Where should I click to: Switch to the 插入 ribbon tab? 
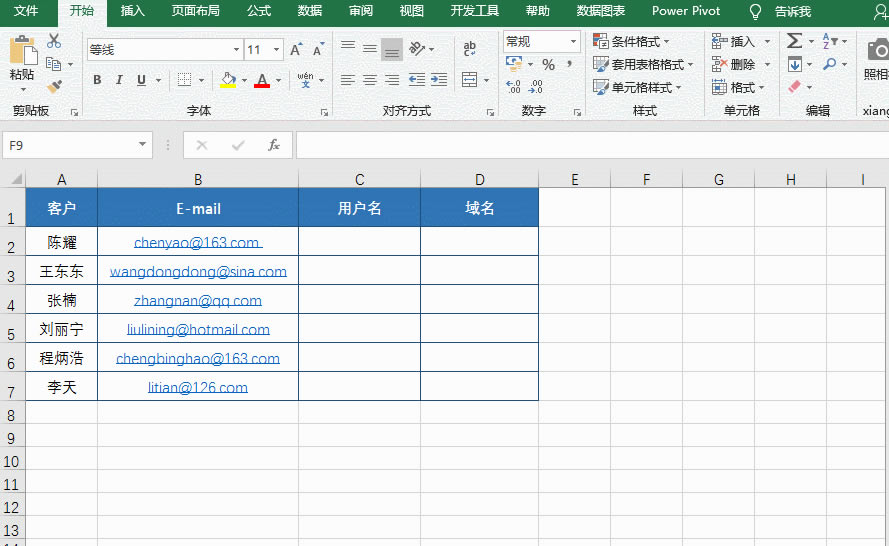132,11
